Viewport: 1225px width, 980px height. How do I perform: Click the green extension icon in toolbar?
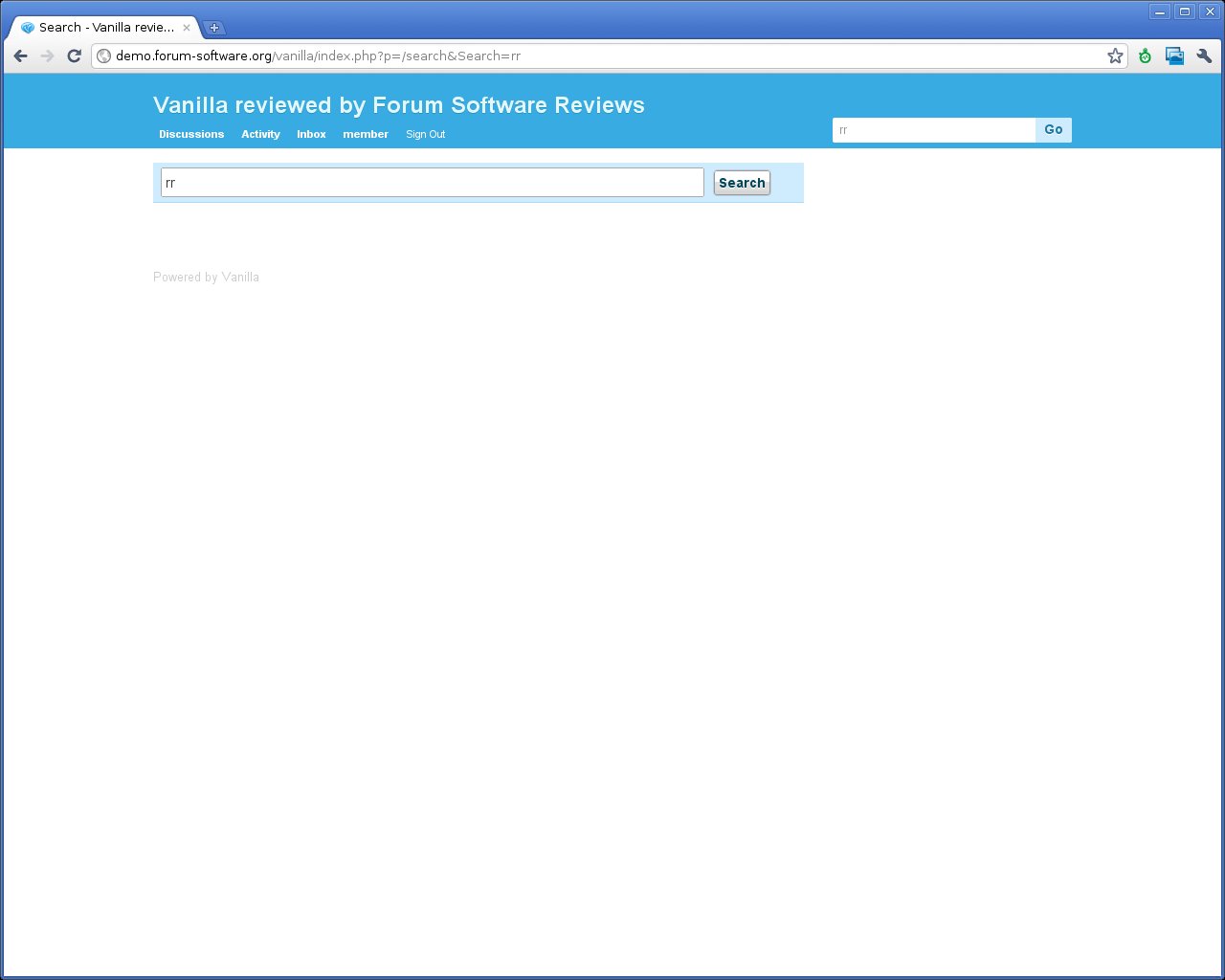tap(1145, 56)
